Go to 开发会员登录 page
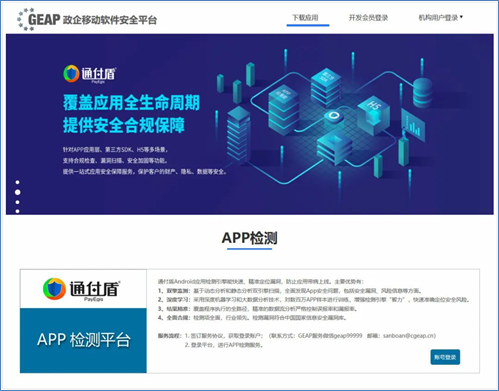This screenshot has width=499, height=391. tap(368, 18)
